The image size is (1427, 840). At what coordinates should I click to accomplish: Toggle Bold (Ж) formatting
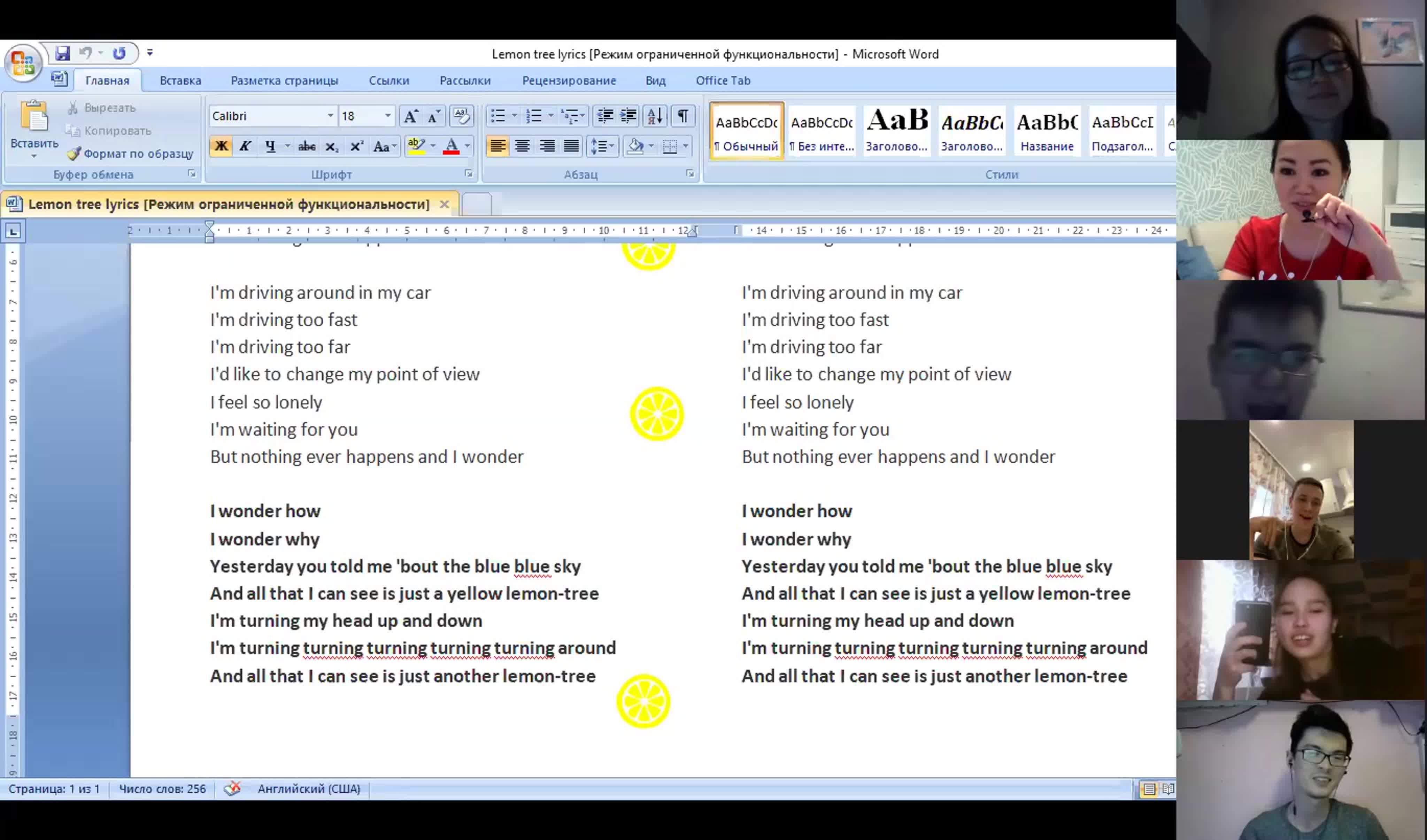(221, 146)
